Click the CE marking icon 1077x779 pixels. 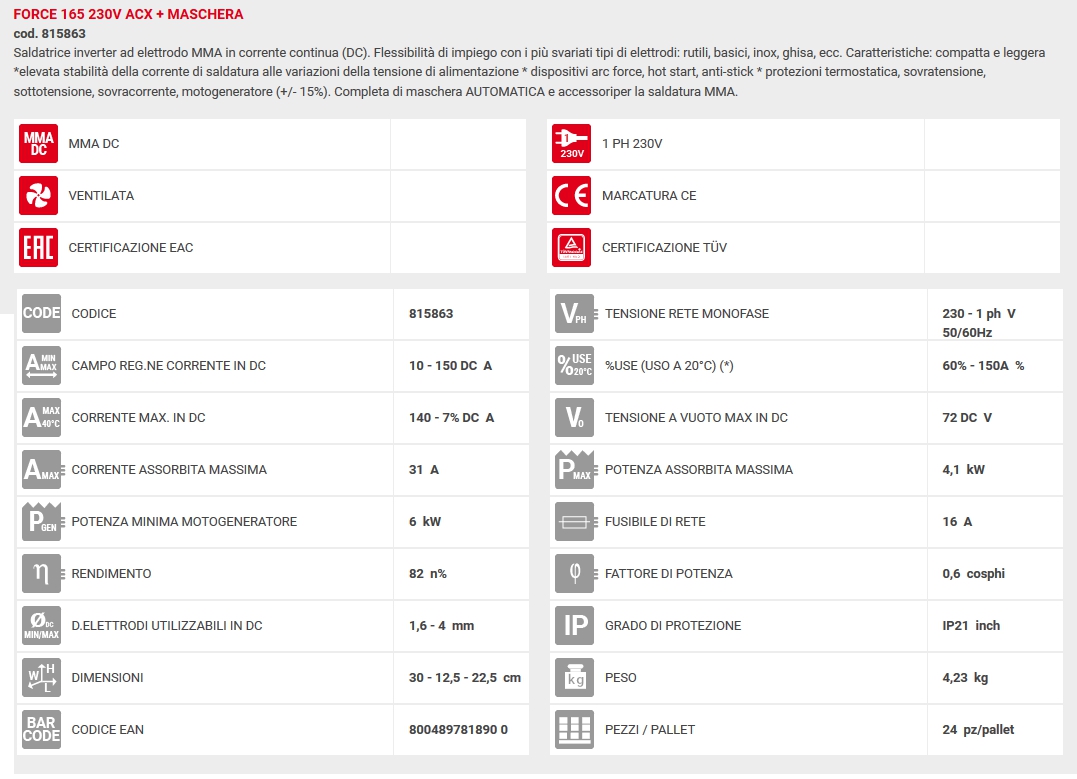(572, 196)
